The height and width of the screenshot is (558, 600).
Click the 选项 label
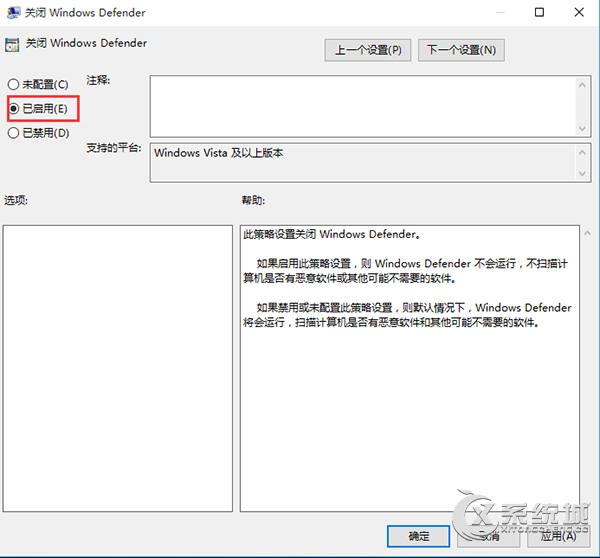pos(16,200)
